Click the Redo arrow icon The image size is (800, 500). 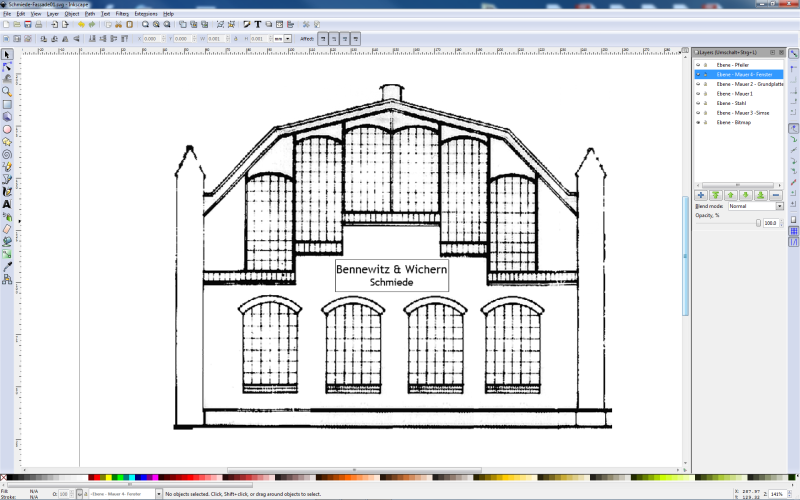[x=92, y=24]
